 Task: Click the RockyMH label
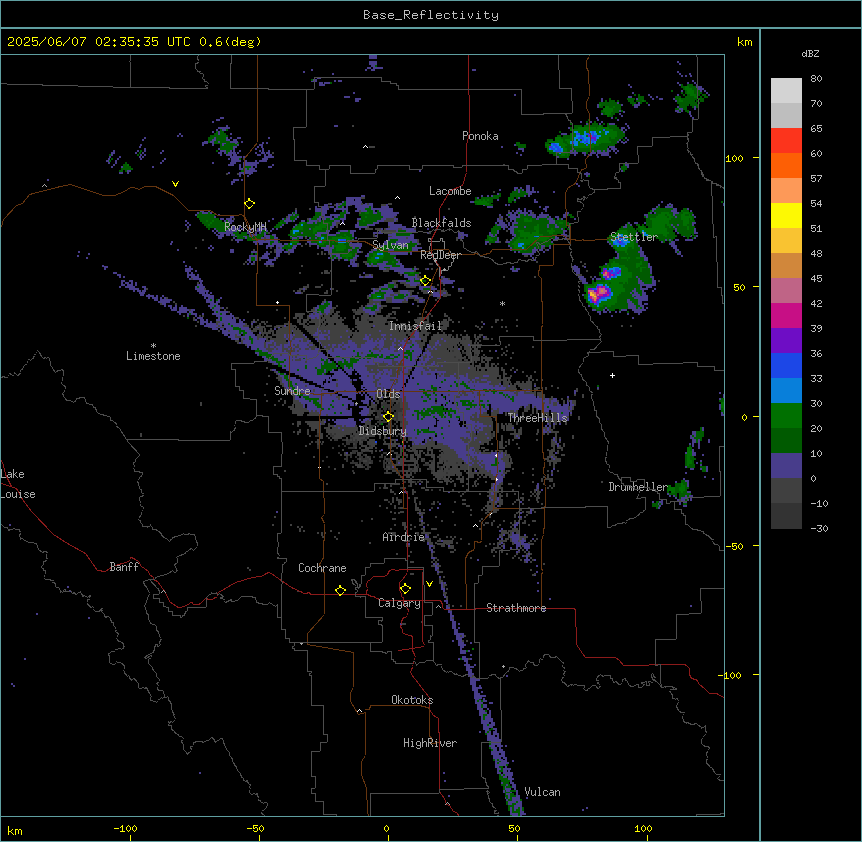245,227
